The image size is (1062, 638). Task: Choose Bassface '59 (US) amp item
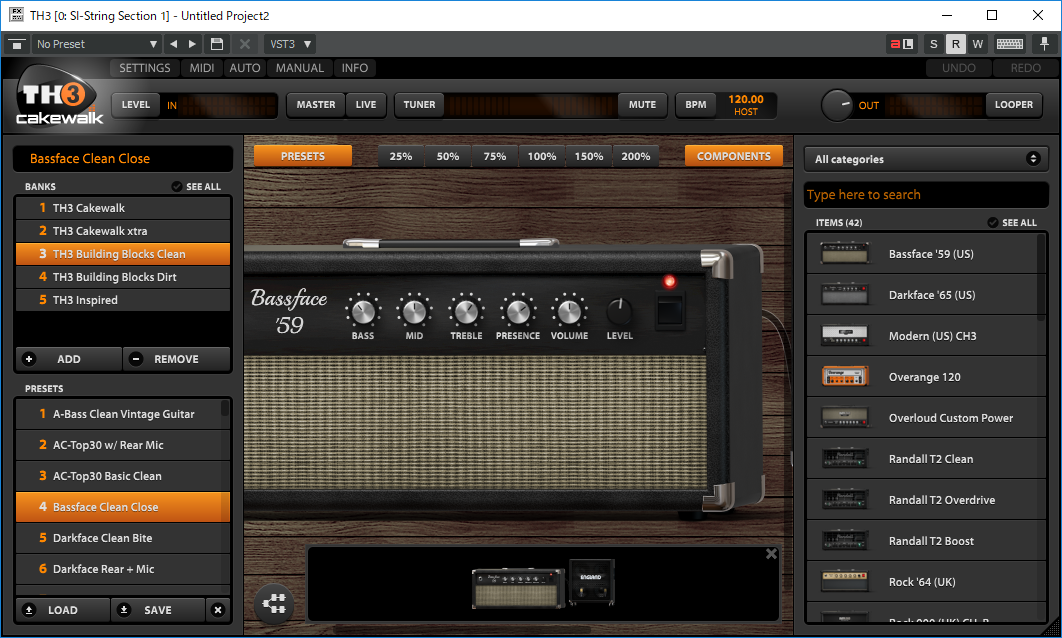point(922,254)
